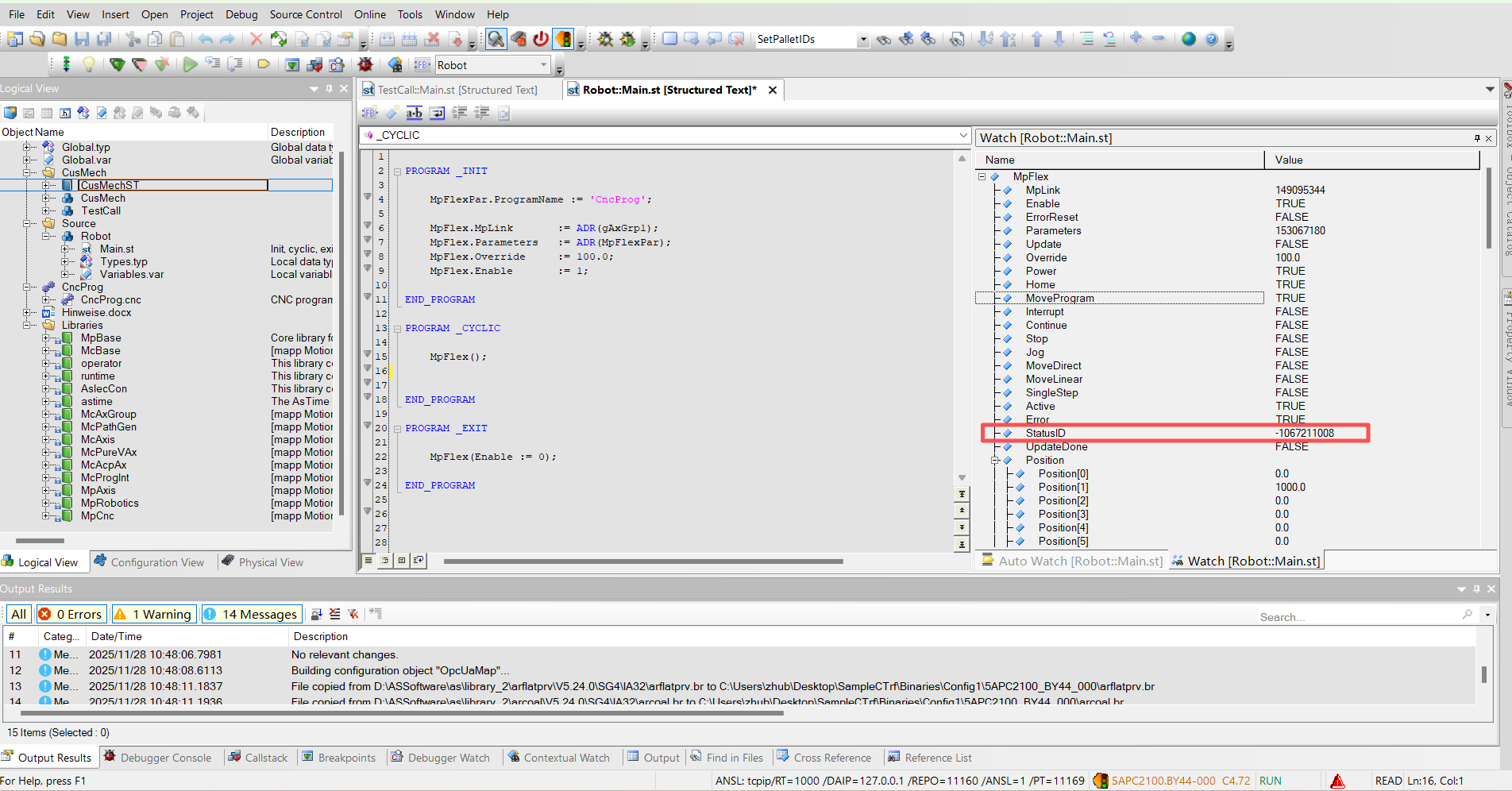Open the Source Control menu
The height and width of the screenshot is (791, 1512).
(x=305, y=14)
